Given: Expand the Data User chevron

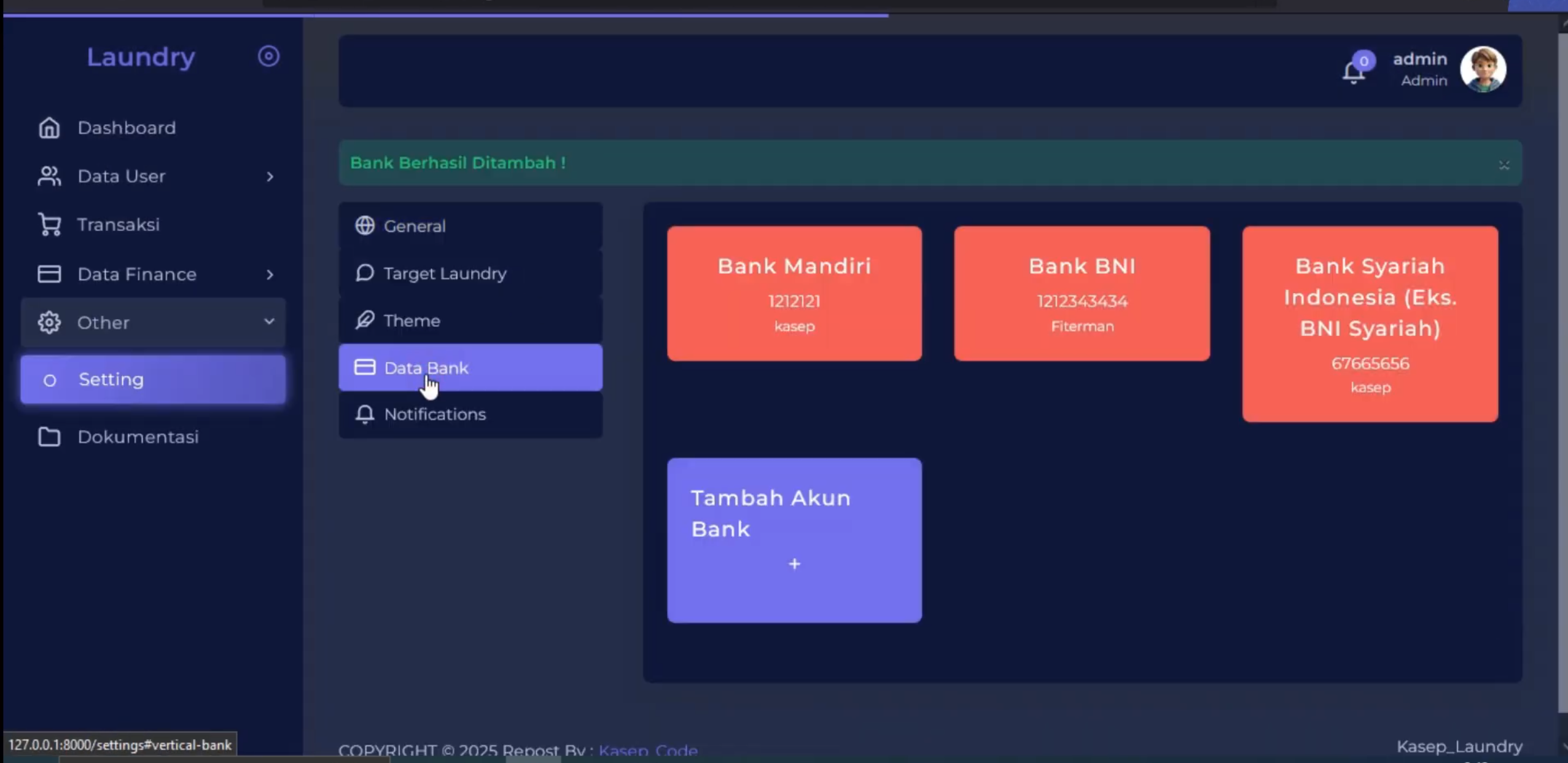Looking at the screenshot, I should click(270, 177).
